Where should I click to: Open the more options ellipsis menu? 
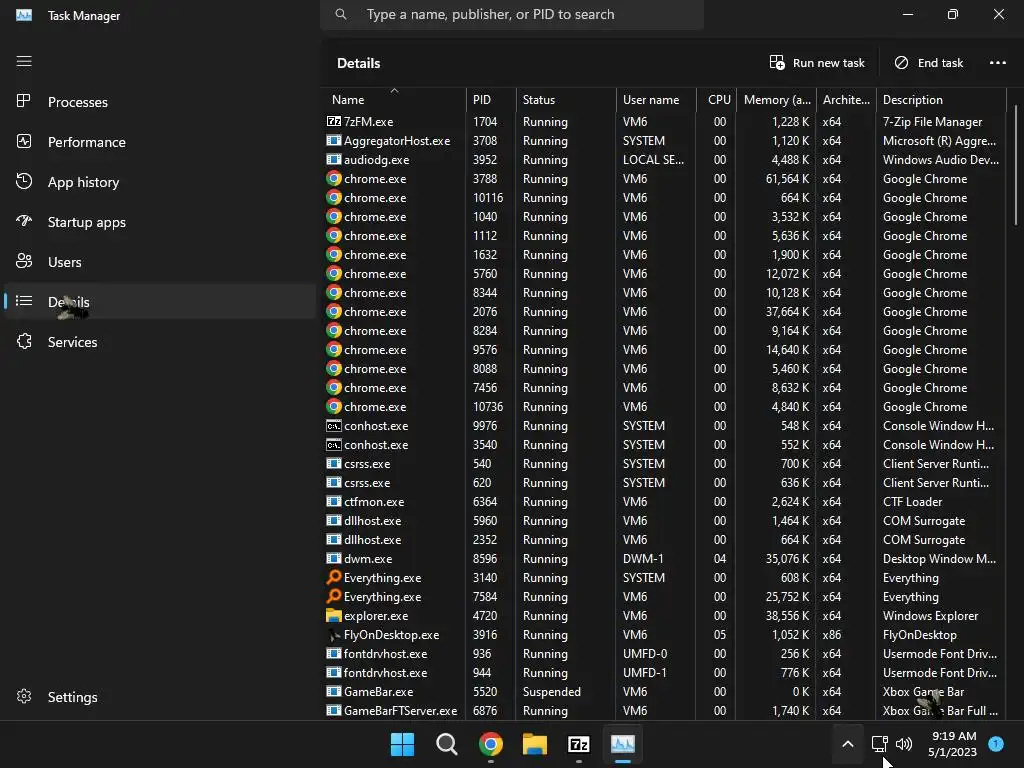coord(998,63)
